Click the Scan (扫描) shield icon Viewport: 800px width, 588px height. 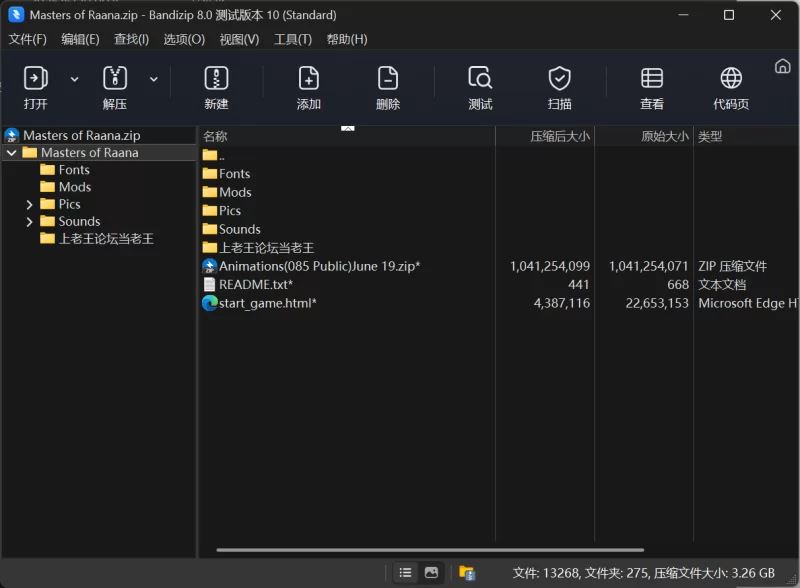[x=560, y=79]
